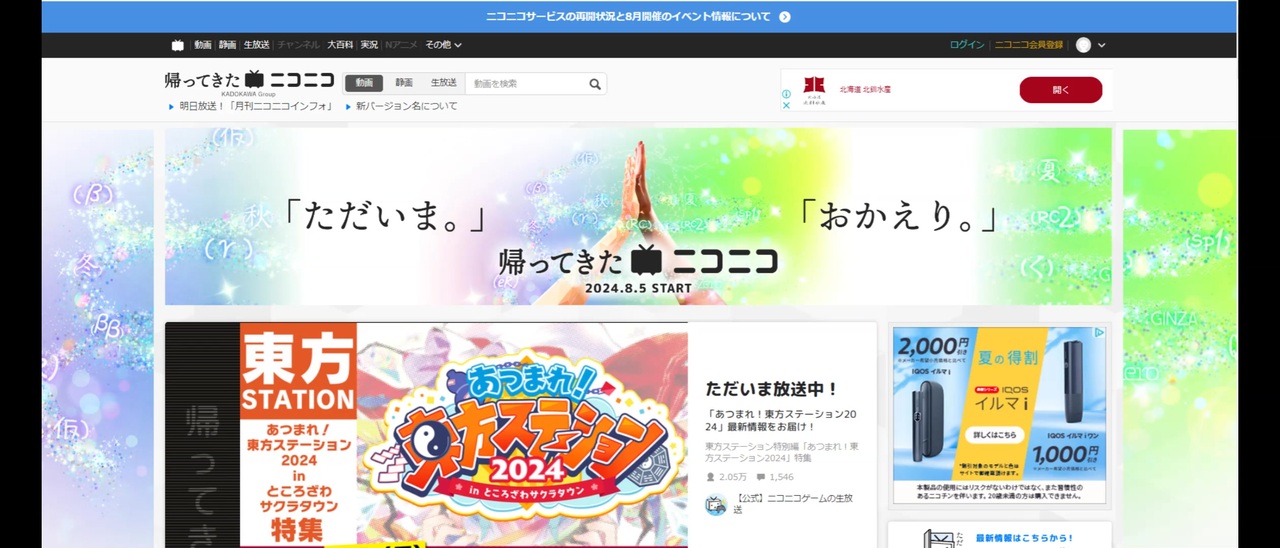The height and width of the screenshot is (548, 1280).
Task: Expand the その他 menu in top bar
Action: point(443,45)
